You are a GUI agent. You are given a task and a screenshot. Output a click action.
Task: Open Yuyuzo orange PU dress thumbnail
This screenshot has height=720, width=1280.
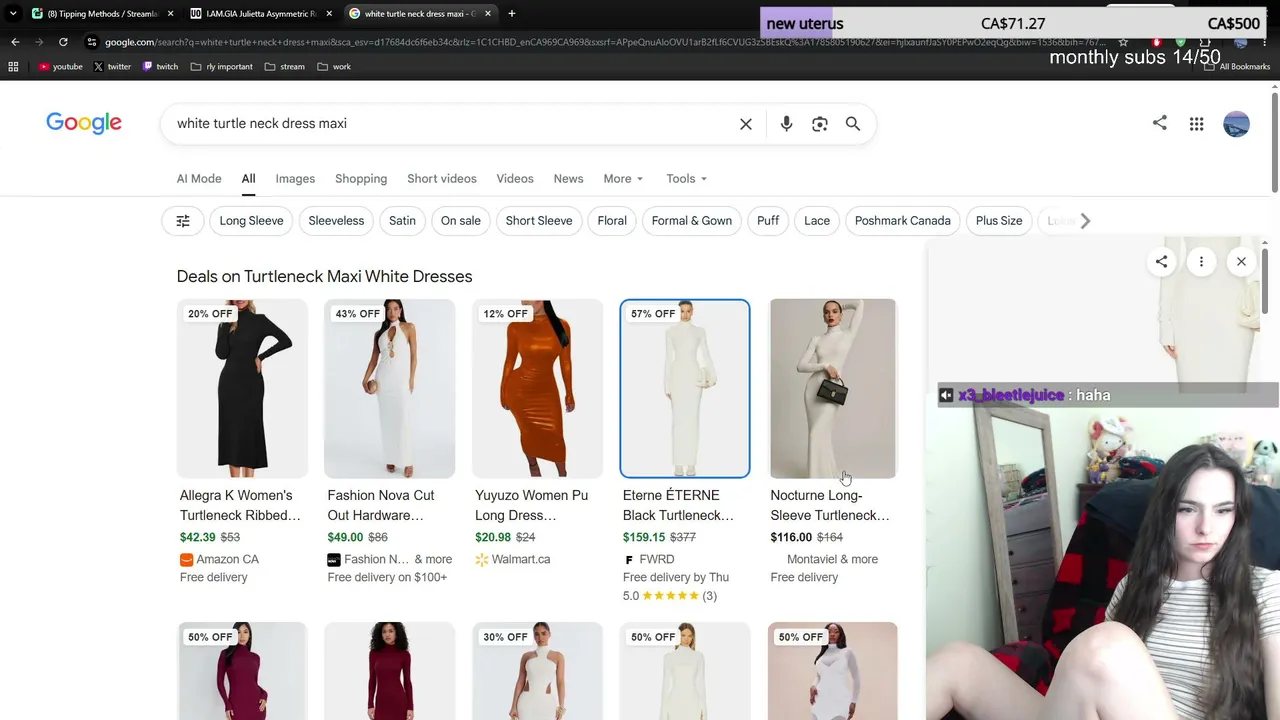tap(537, 389)
